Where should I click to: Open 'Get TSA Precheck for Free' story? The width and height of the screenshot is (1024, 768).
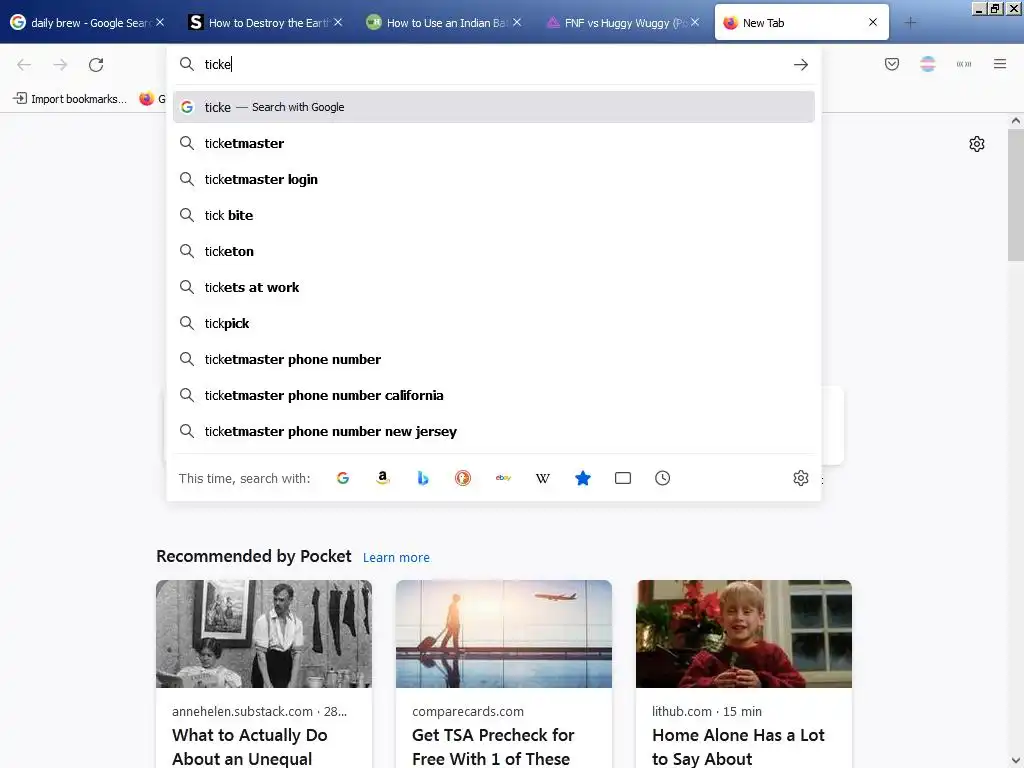click(x=492, y=746)
